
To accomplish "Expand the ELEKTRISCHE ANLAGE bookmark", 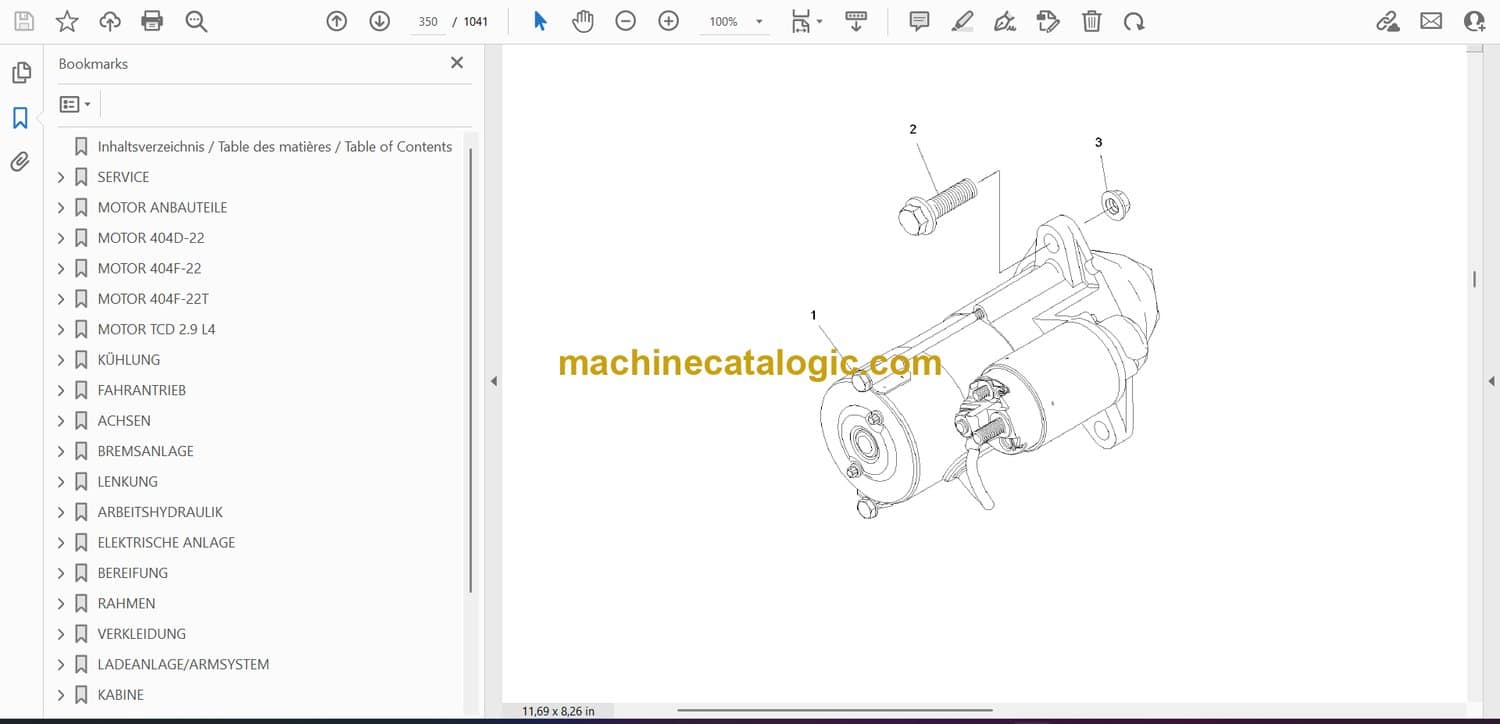I will coord(61,543).
